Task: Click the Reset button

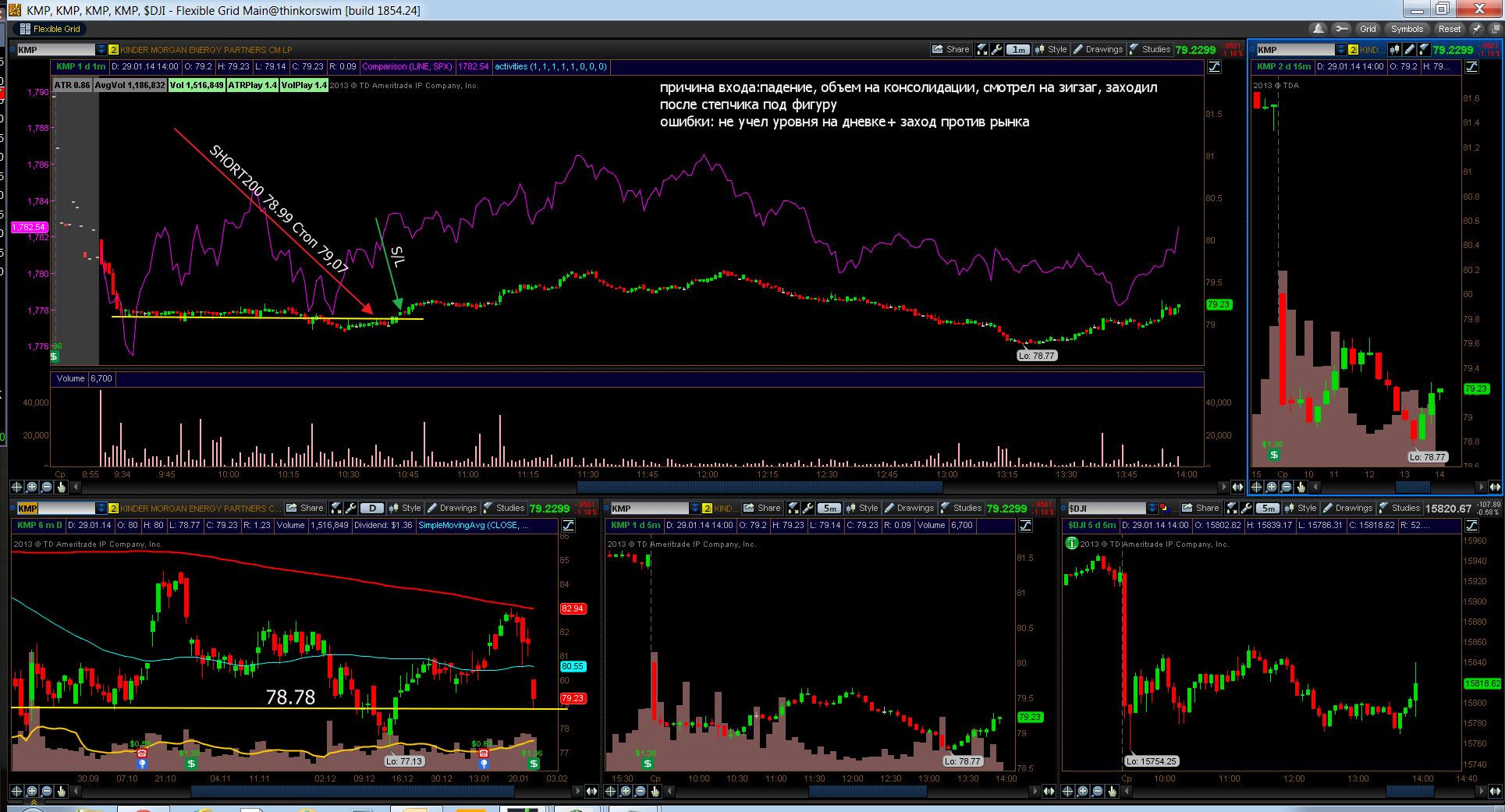Action: point(1450,29)
